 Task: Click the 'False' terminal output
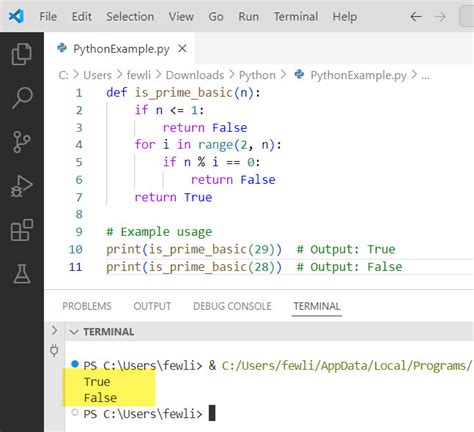tap(100, 398)
